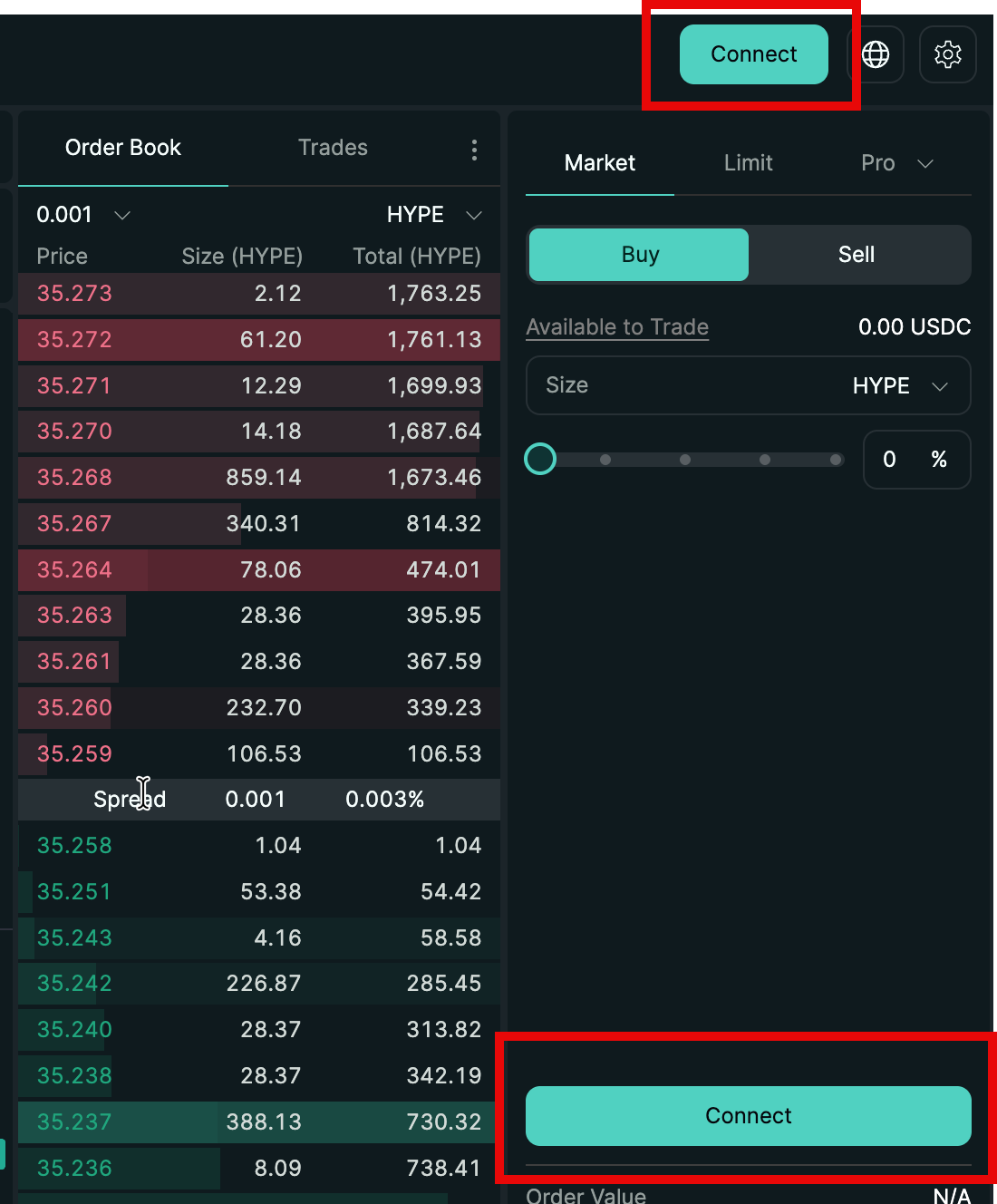
Task: Click bid price 35.251
Action: tap(74, 892)
